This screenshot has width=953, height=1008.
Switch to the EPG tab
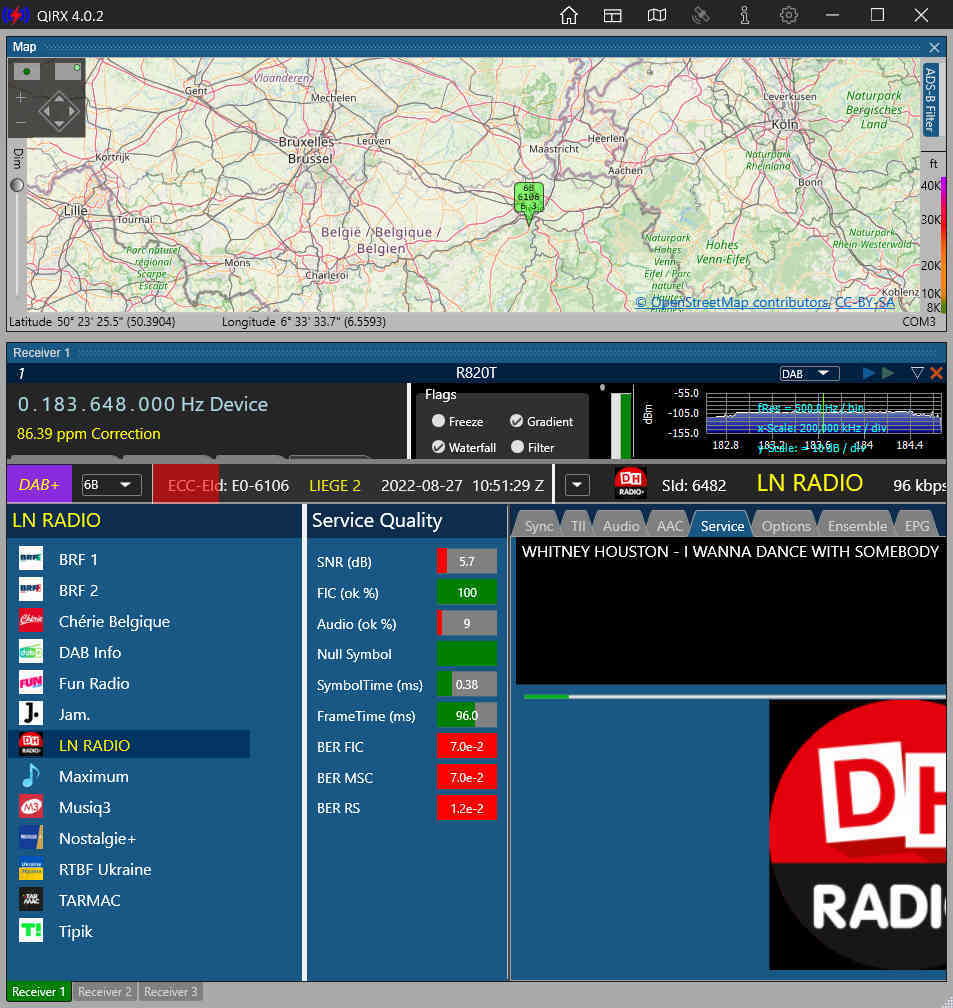tap(916, 526)
